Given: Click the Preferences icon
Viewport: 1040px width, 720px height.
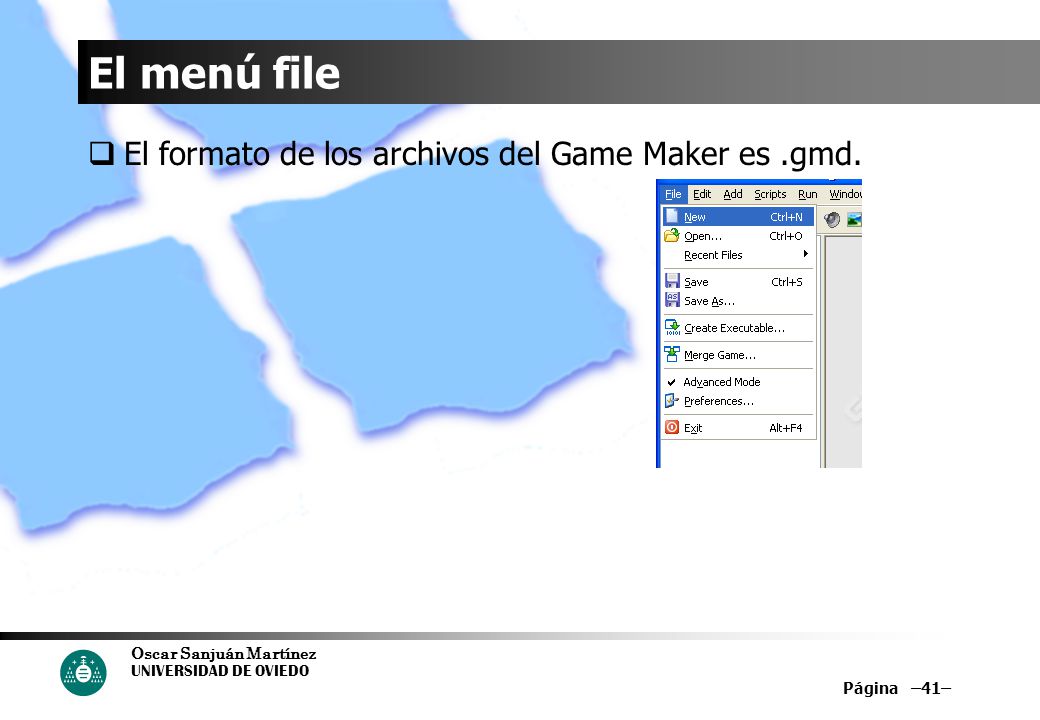Looking at the screenshot, I should 672,400.
